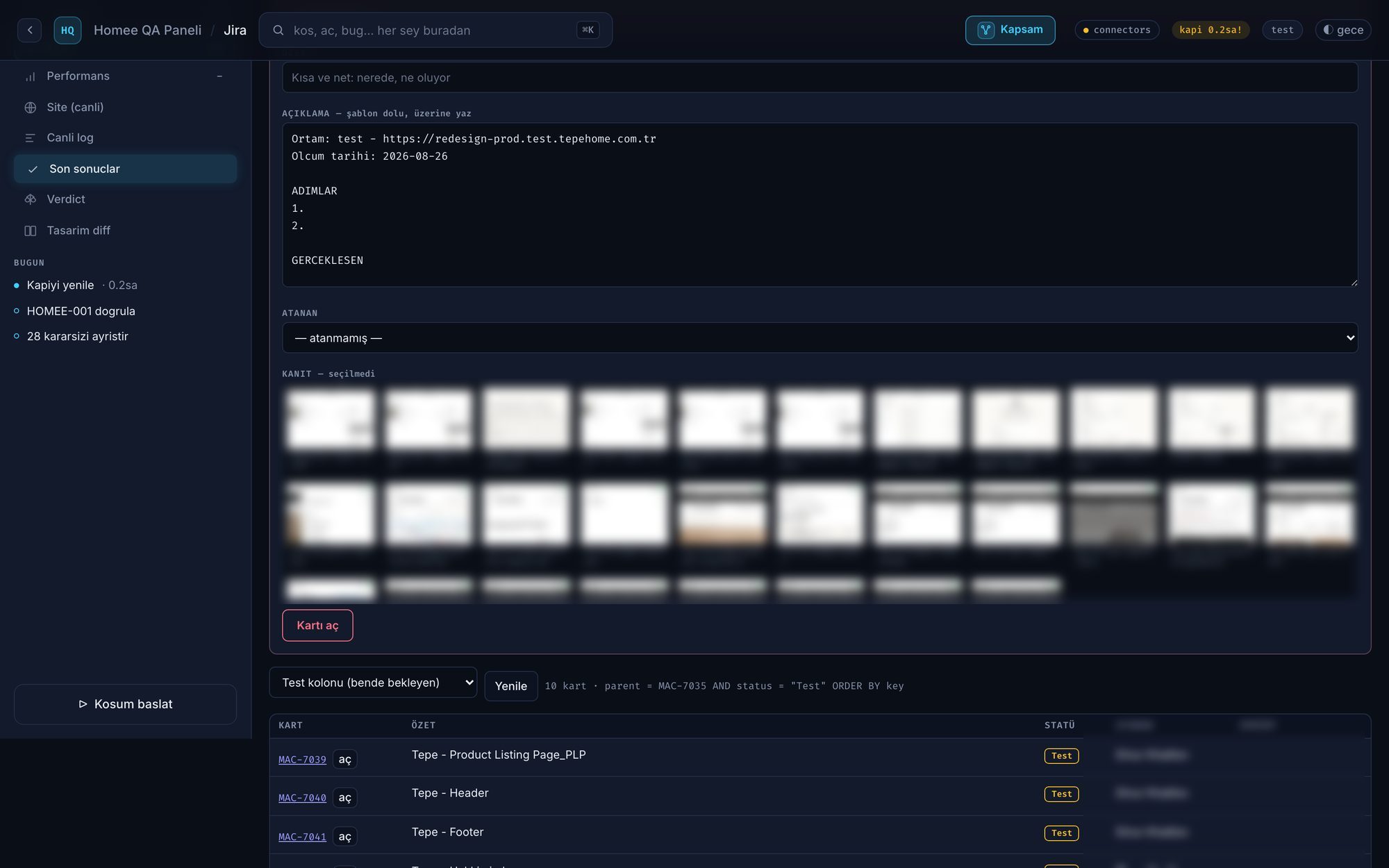Click the moon icon beside gece
The width and height of the screenshot is (1389, 868).
pyautogui.click(x=1328, y=30)
